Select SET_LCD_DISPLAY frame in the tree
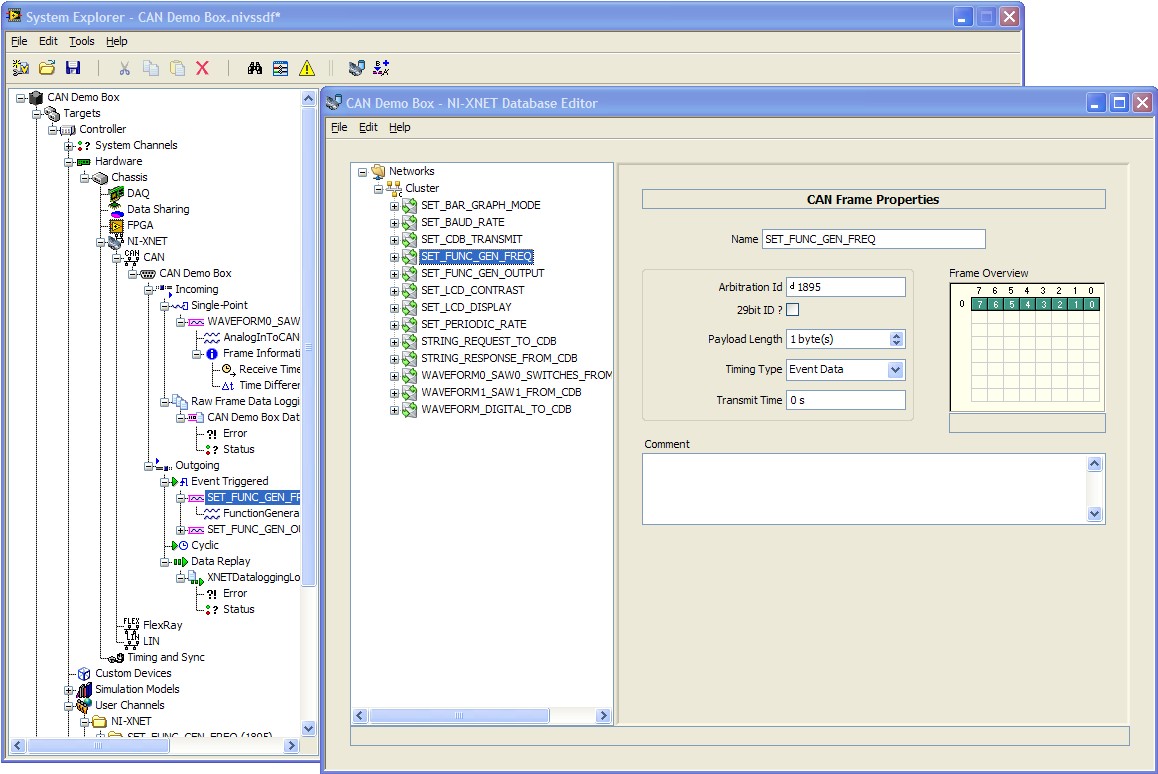 click(x=466, y=307)
